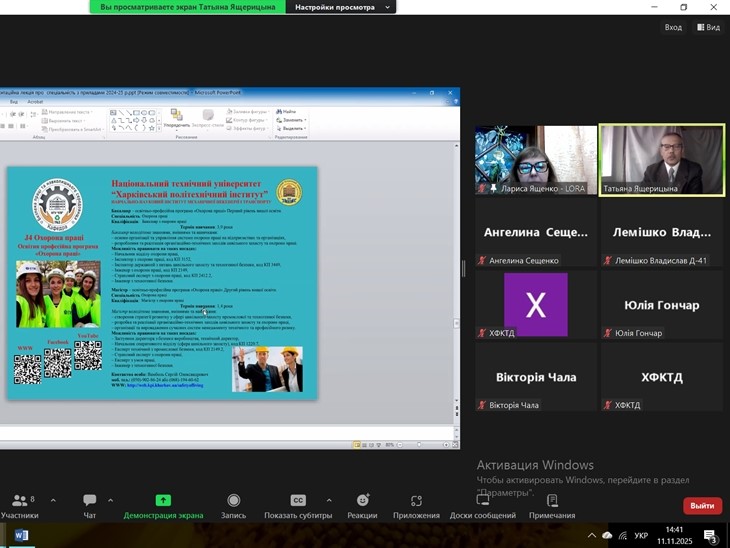Open the Приложения apps panel
Screen dimensions: 730x548
click(x=416, y=503)
